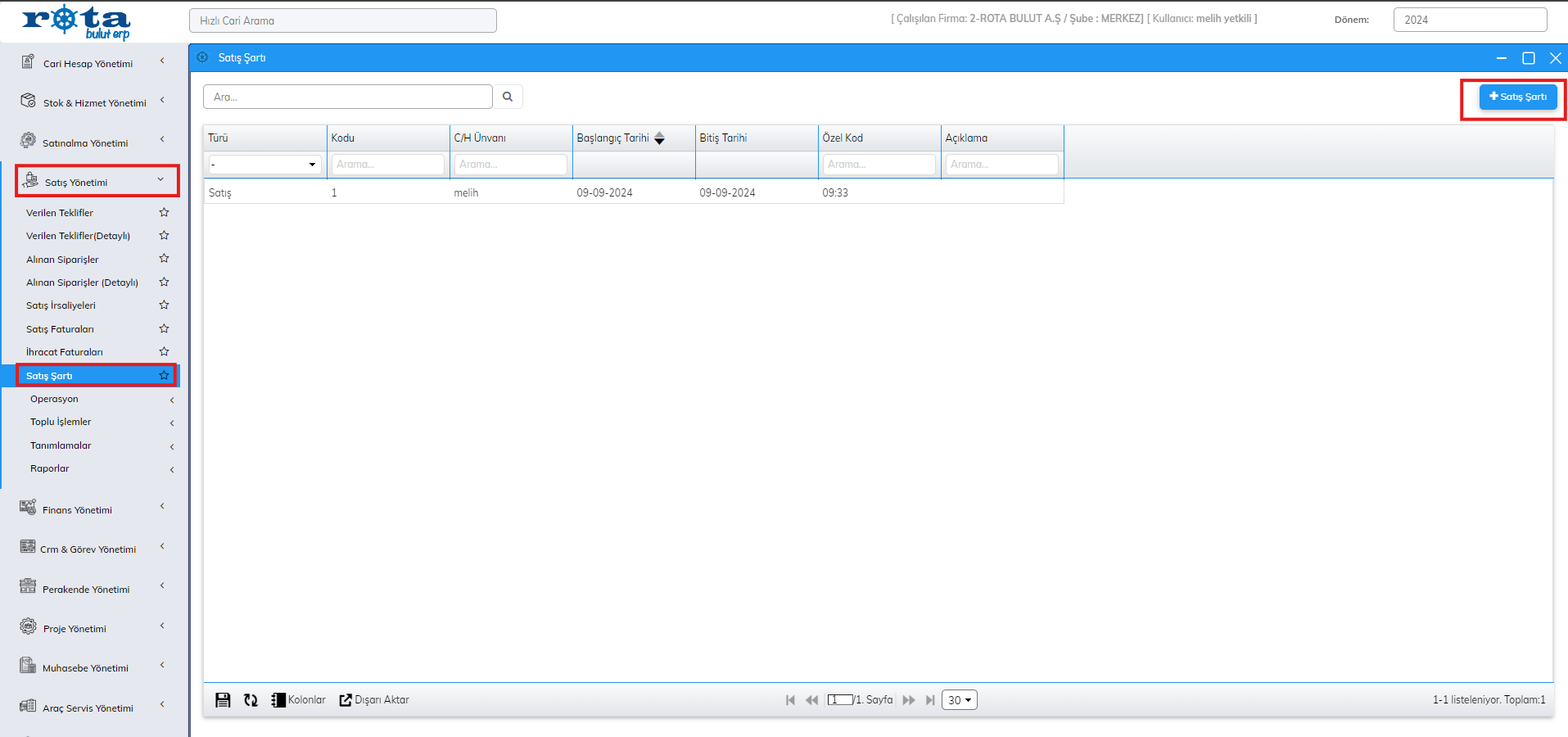
Task: Open Finans Yönetimi module menu
Action: pyautogui.click(x=77, y=509)
